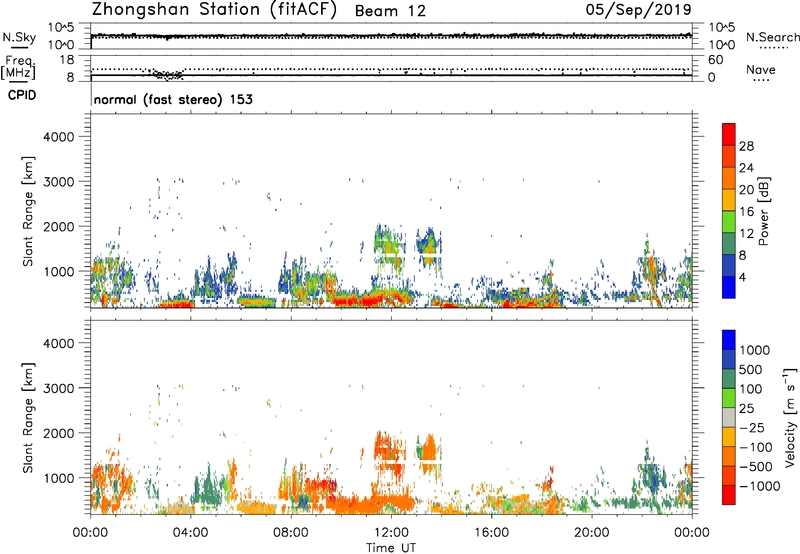Click the 'Zhongshan Station (fitACF)' title
The width and height of the screenshot is (800, 554).
pos(214,10)
